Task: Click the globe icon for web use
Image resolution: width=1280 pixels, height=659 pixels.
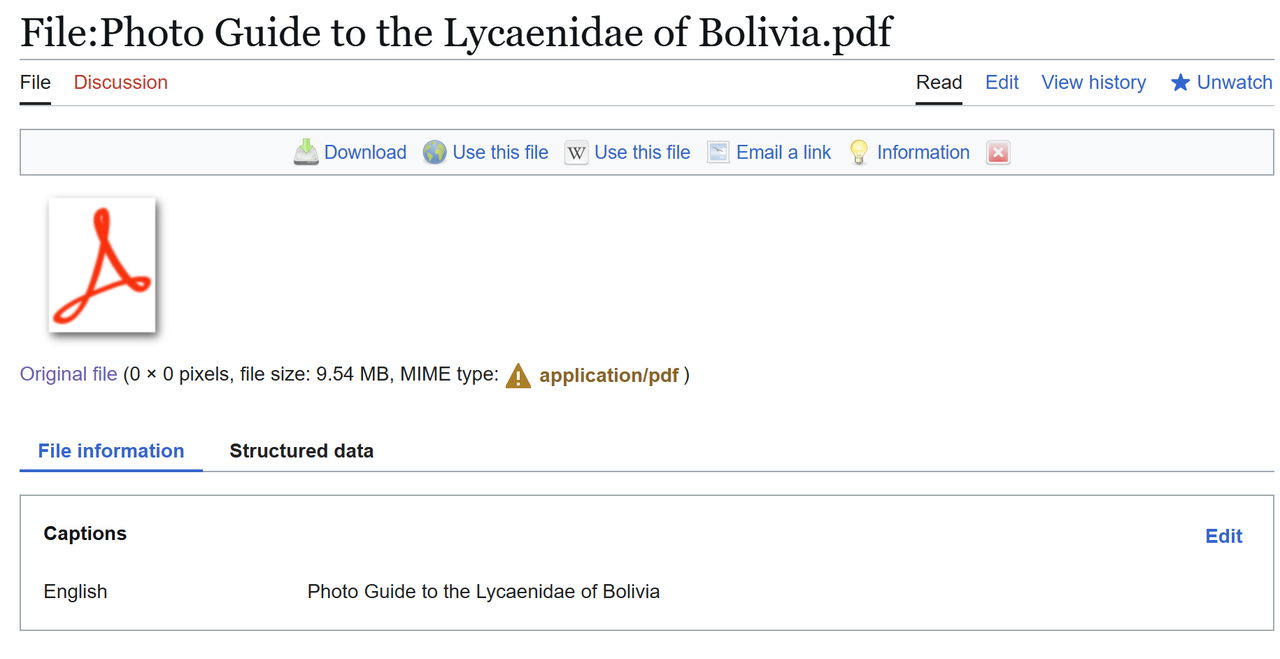Action: point(434,153)
